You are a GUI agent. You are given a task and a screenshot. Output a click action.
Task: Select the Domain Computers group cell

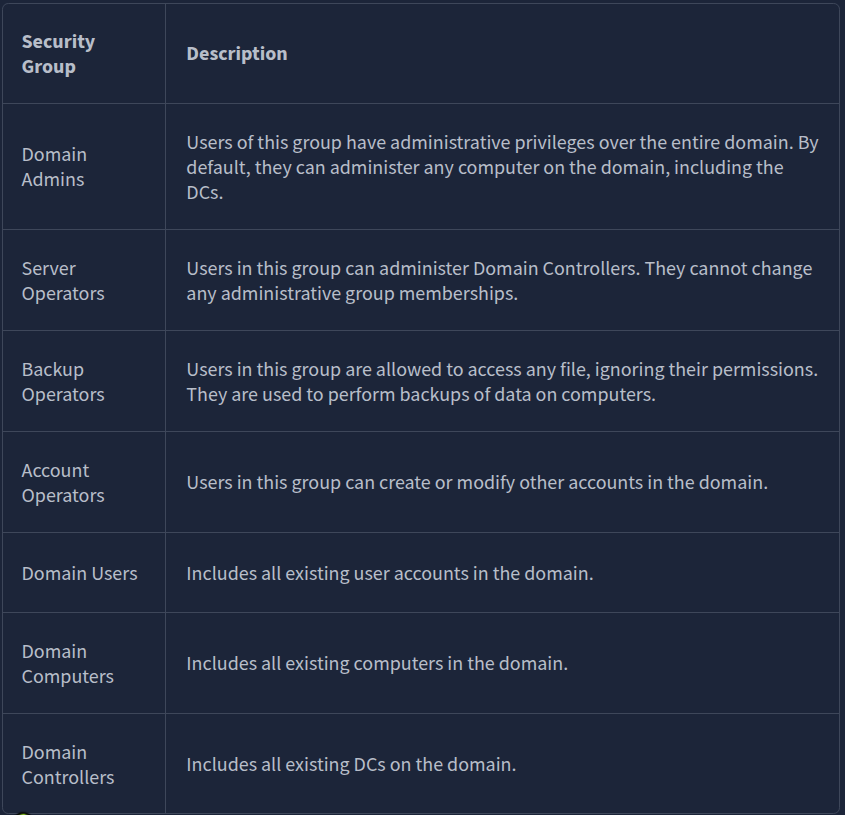(x=68, y=664)
